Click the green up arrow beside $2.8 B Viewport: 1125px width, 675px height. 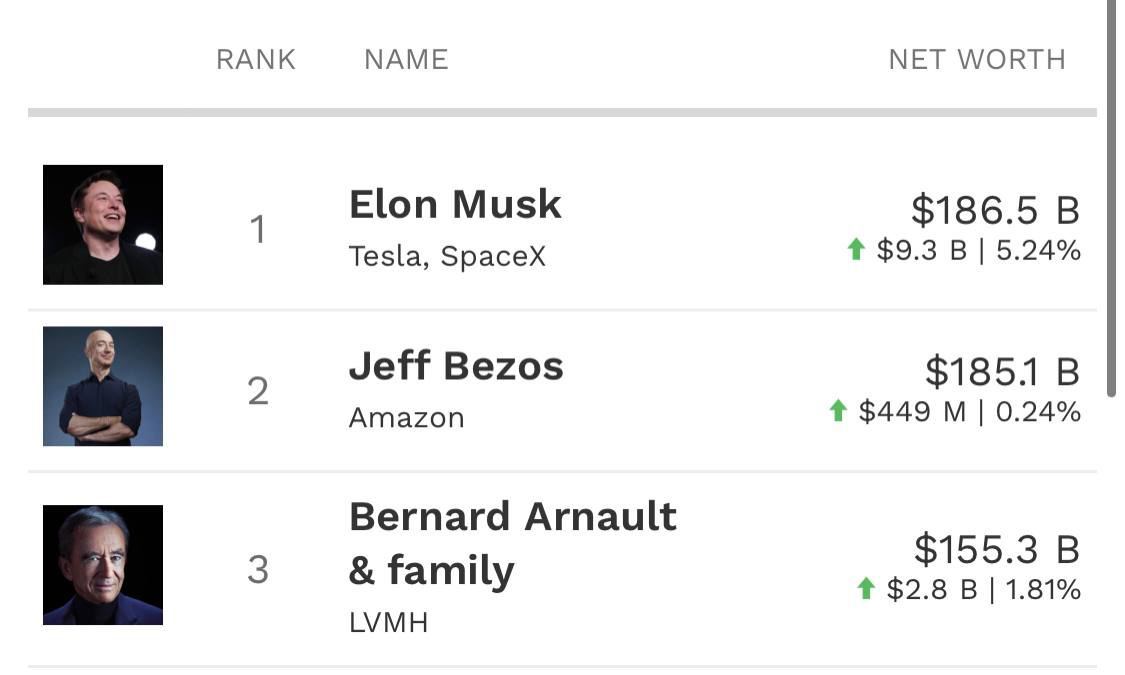(x=865, y=588)
